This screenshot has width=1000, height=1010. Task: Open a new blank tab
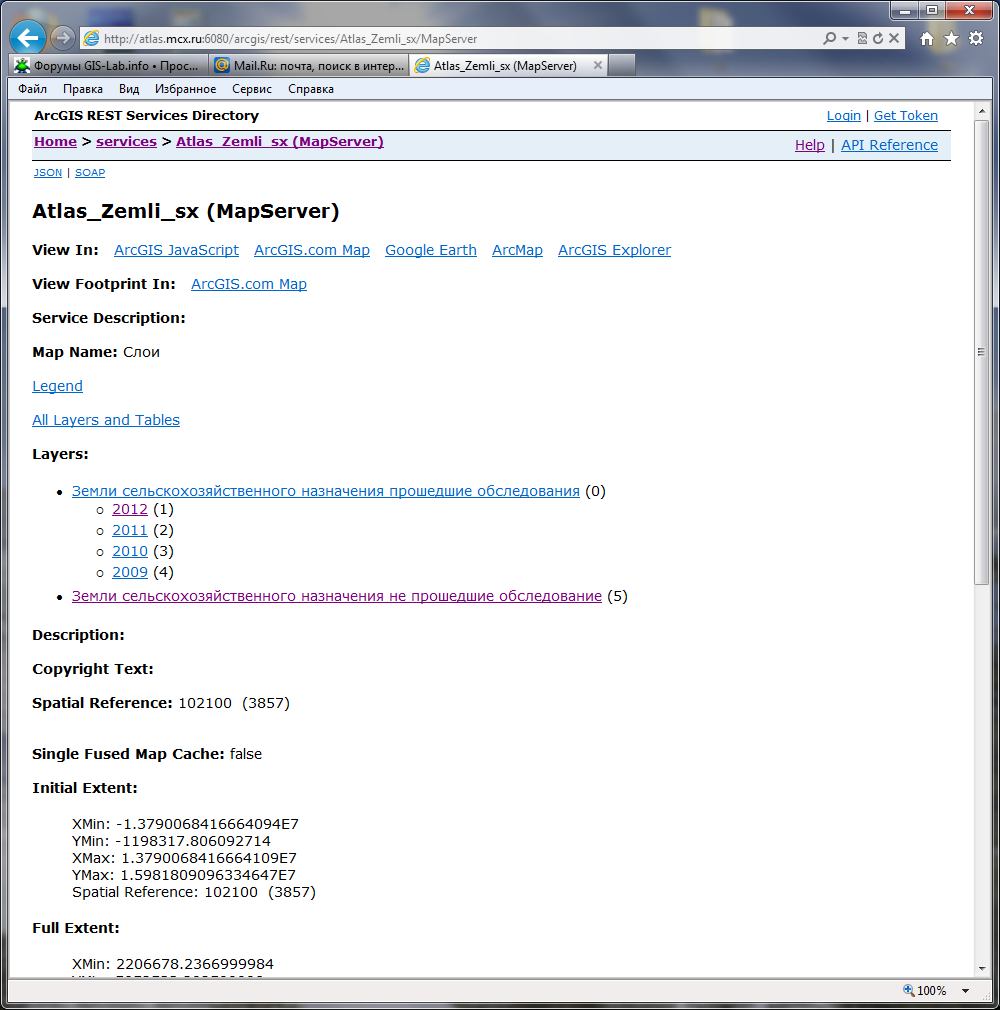click(x=622, y=66)
